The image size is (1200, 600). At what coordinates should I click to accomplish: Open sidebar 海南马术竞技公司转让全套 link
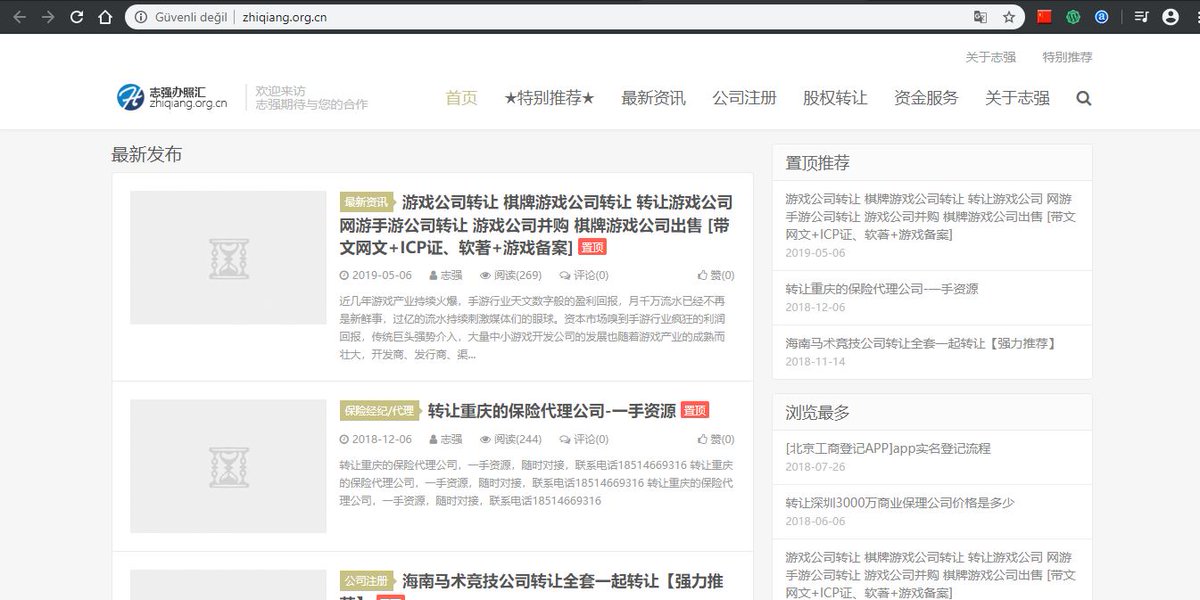click(920, 343)
